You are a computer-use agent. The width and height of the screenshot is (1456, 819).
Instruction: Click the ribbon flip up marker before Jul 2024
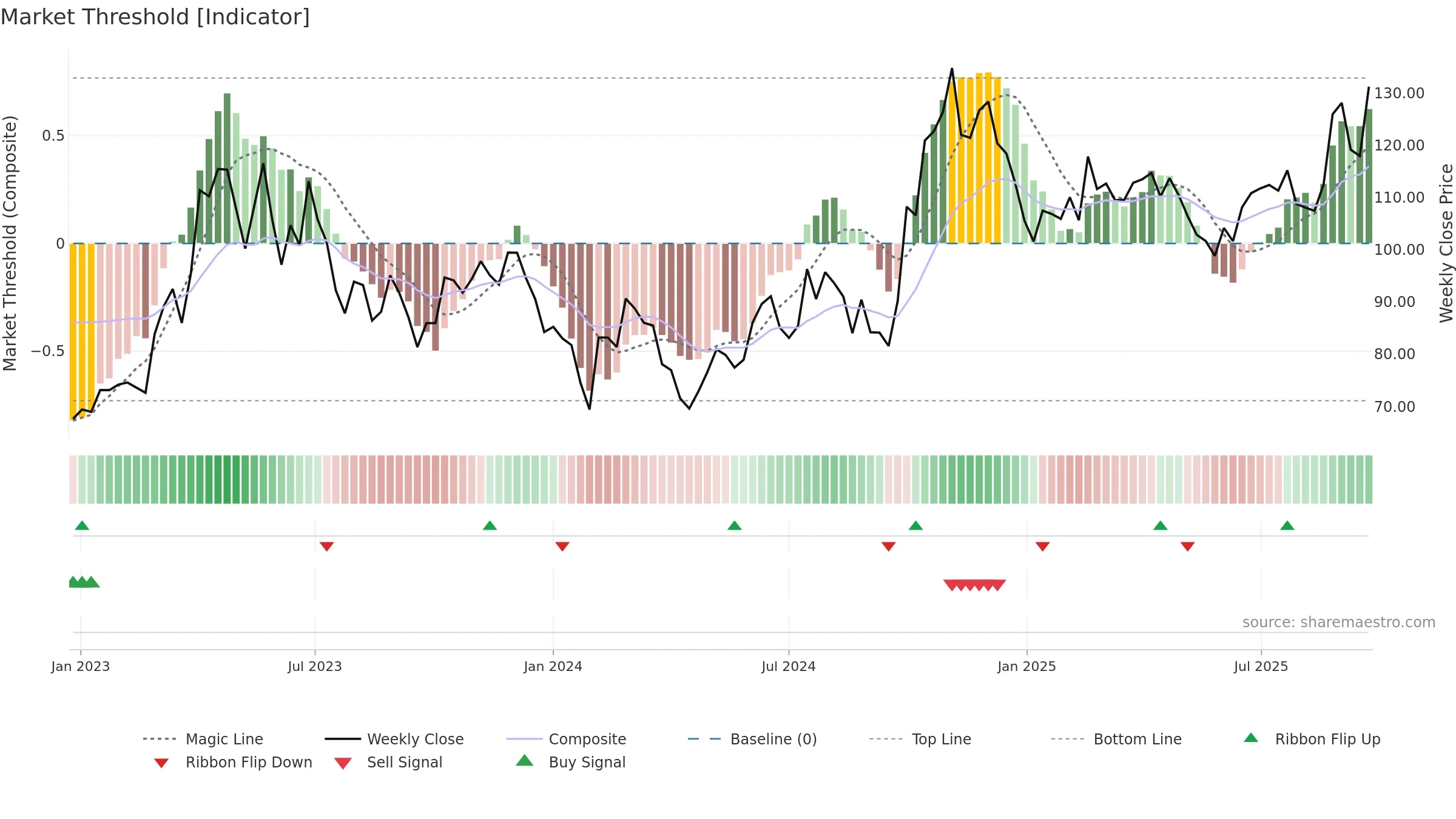(734, 525)
